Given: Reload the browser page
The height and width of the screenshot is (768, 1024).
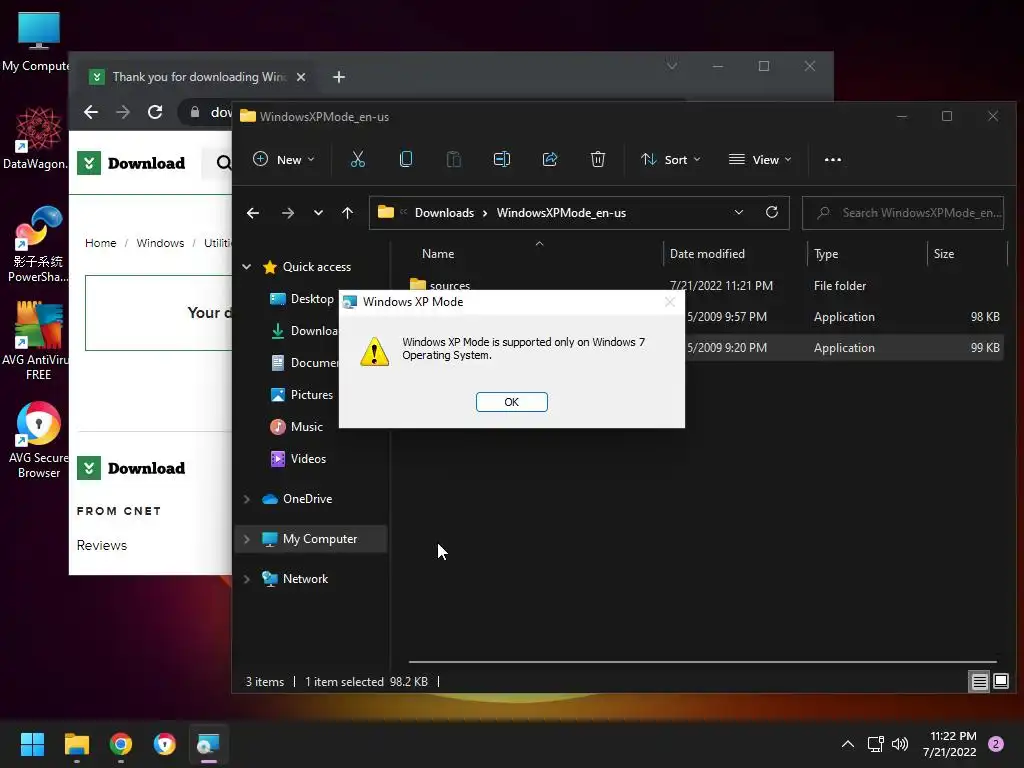Looking at the screenshot, I should [x=155, y=112].
